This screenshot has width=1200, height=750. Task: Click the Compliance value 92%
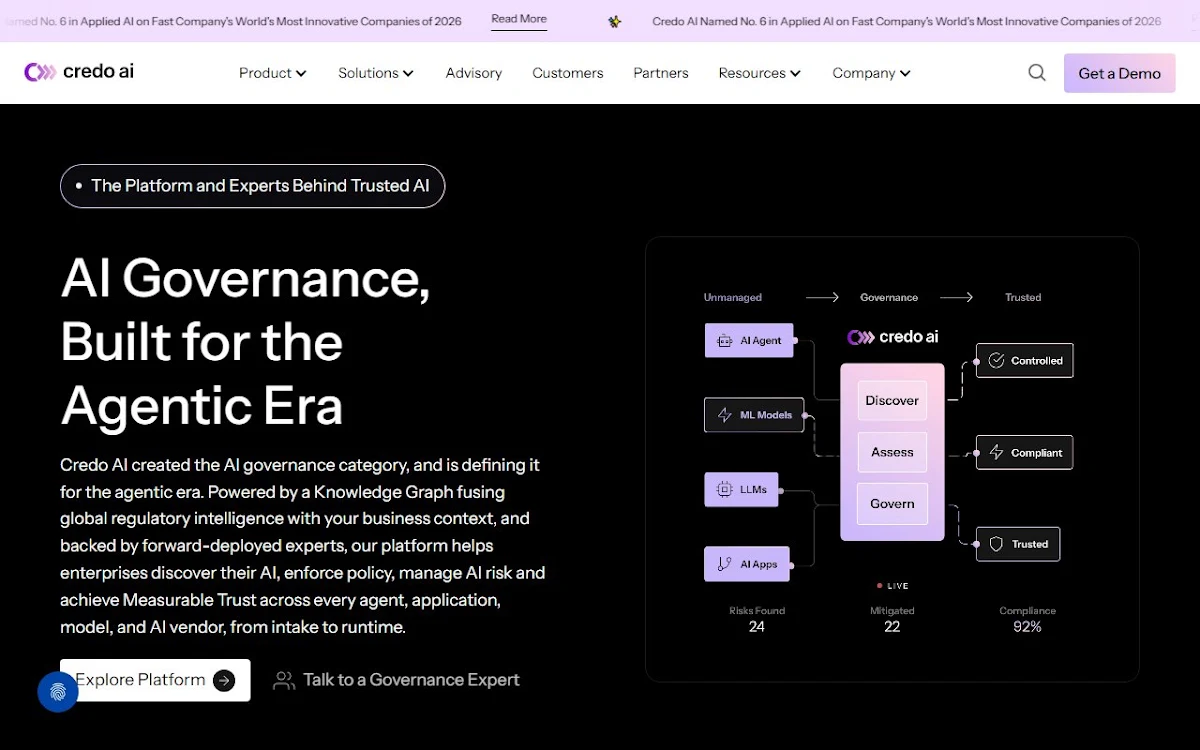coord(1027,627)
